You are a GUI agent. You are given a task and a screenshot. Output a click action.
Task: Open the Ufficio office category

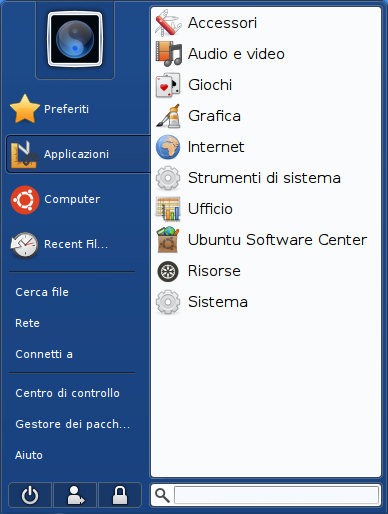pyautogui.click(x=266, y=209)
